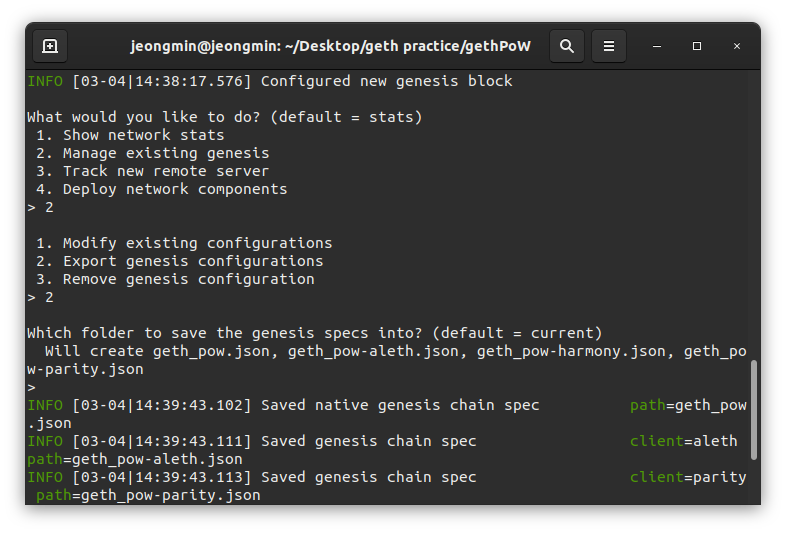Screen dimensions: 786x533
Task: Maximize the terminal window
Action: [697, 46]
